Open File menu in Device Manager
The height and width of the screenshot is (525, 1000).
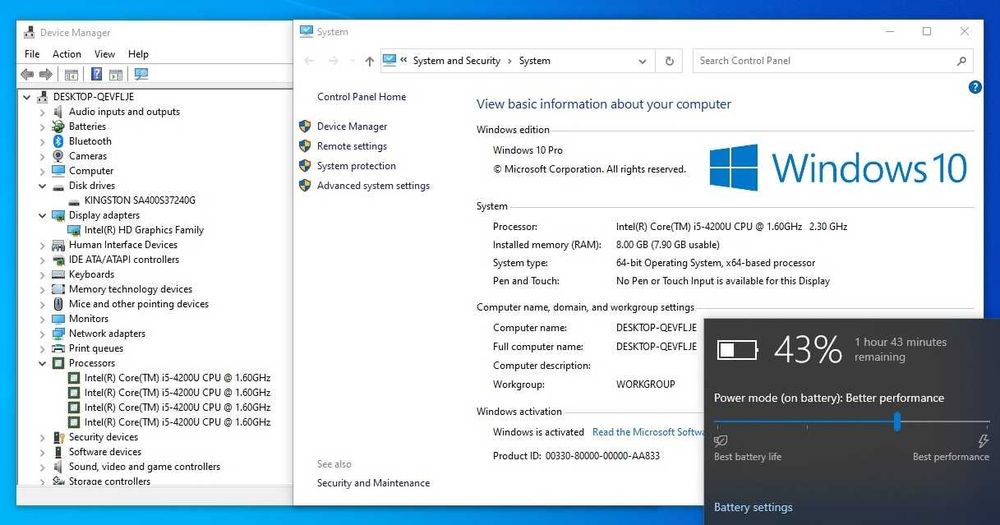coord(32,54)
